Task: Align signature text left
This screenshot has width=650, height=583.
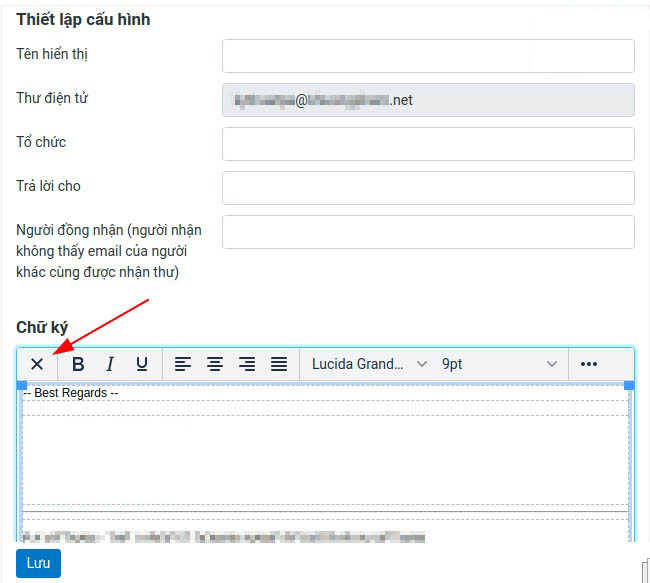Action: [x=182, y=364]
